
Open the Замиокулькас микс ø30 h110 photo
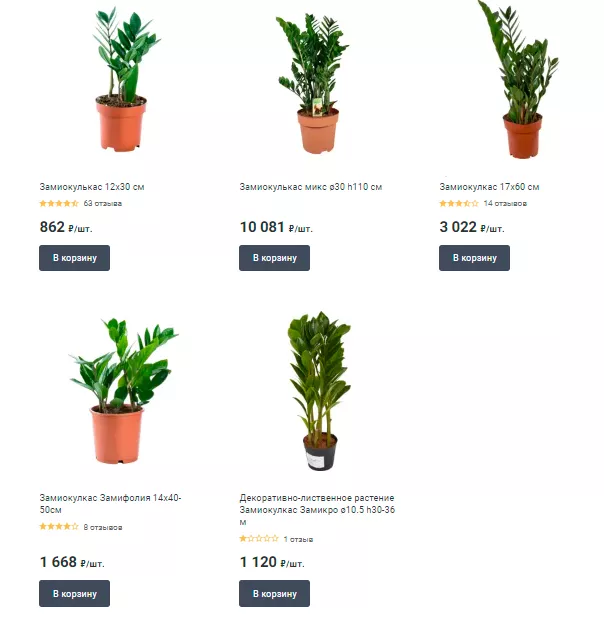312,84
